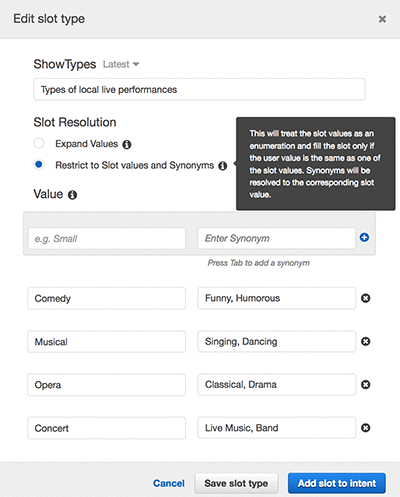Viewport: 400px width, 497px height.
Task: Close the Edit slot type dialog
Action: pos(382,19)
